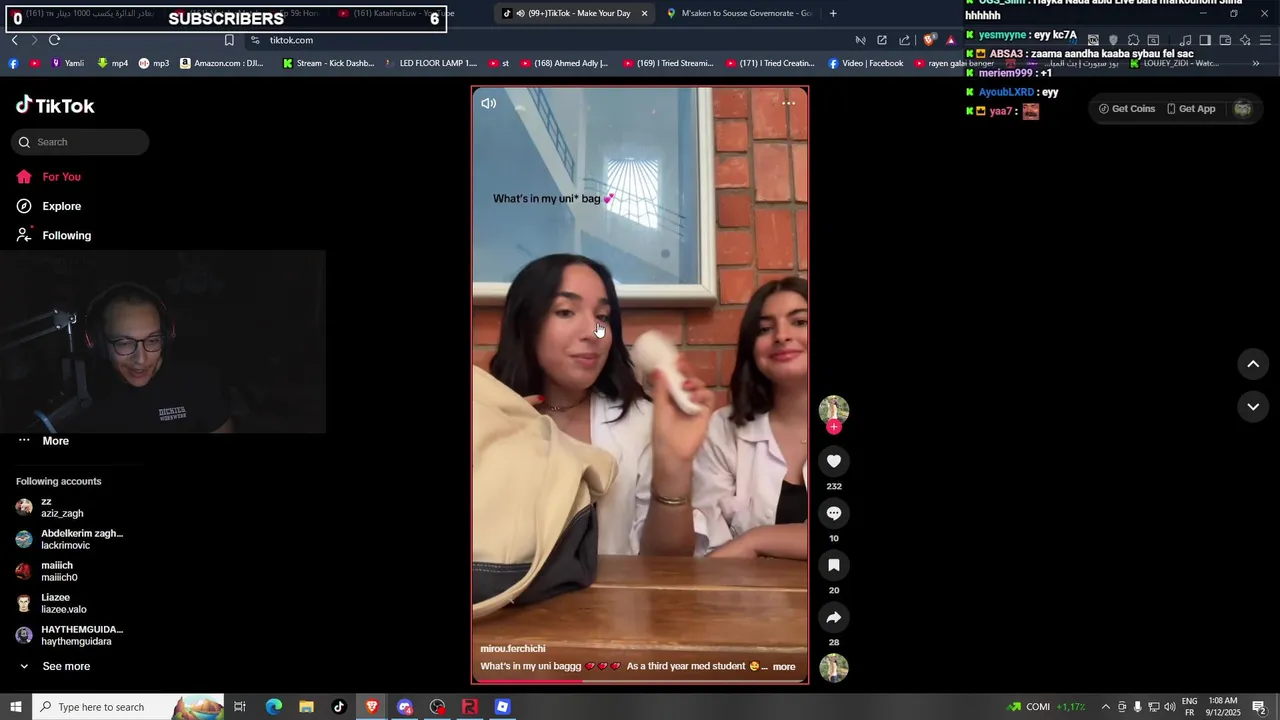Open a new browser tab

833,13
